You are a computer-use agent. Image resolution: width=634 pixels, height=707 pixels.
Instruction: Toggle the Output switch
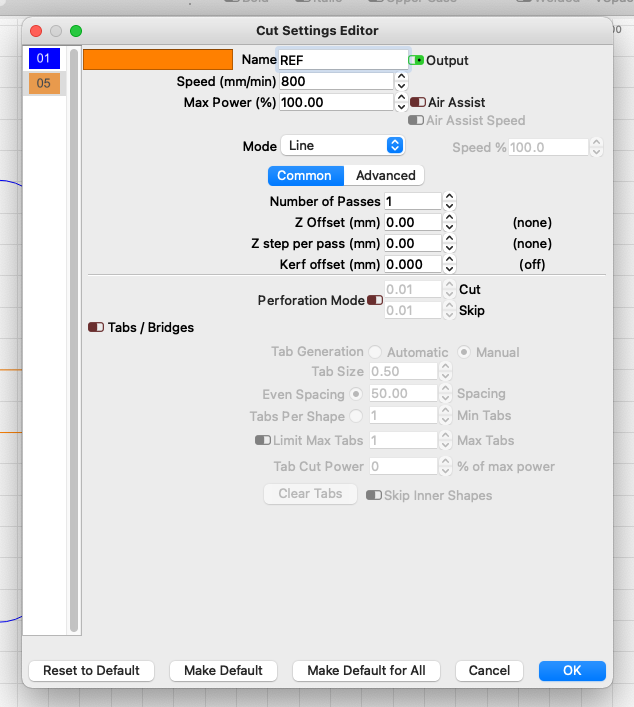pos(416,60)
